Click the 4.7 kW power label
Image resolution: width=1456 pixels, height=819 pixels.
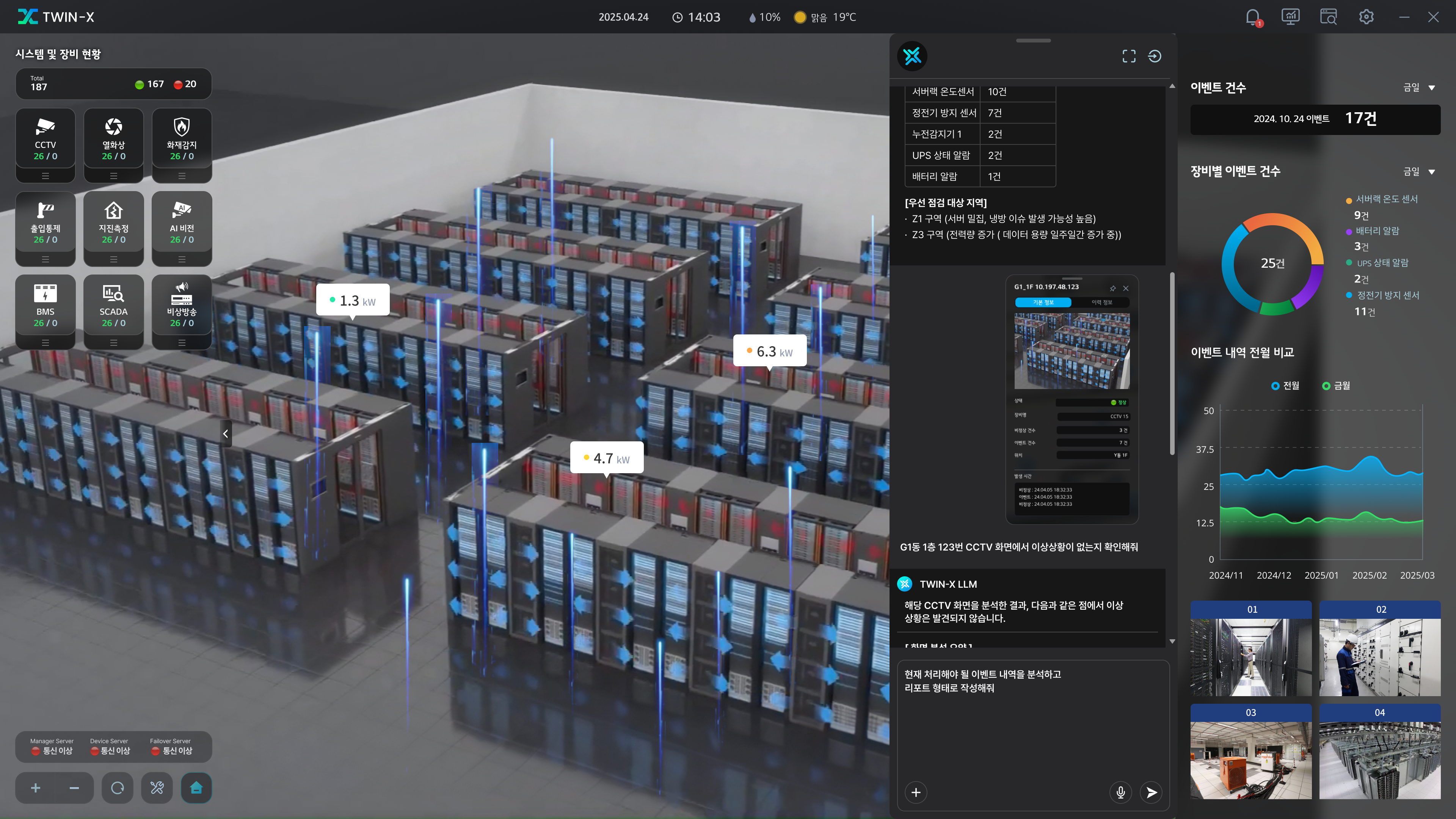coord(607,458)
